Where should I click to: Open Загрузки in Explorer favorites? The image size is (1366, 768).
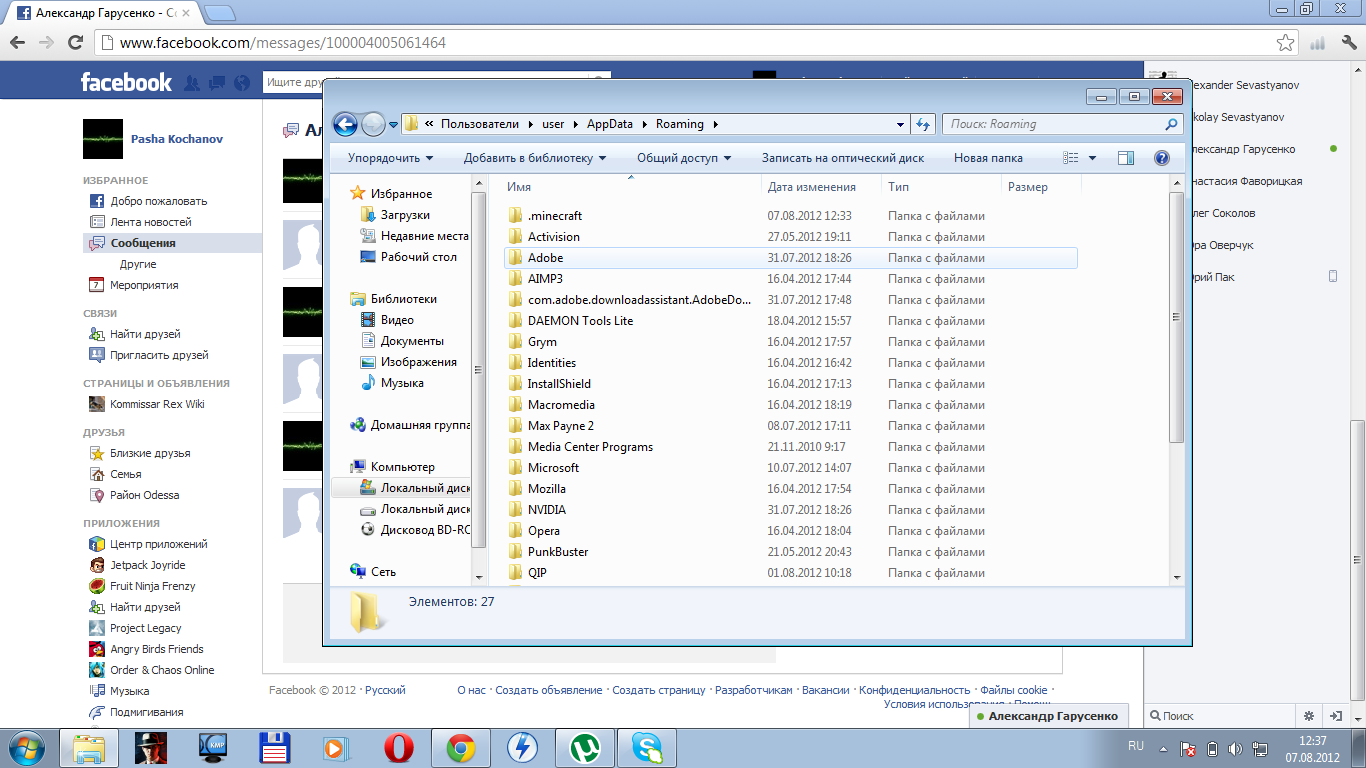point(405,215)
